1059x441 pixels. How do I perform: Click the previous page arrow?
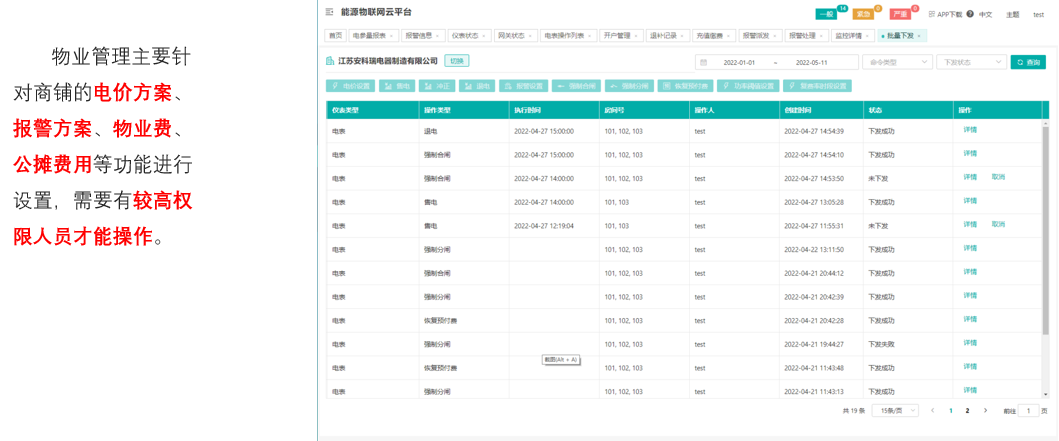933,411
